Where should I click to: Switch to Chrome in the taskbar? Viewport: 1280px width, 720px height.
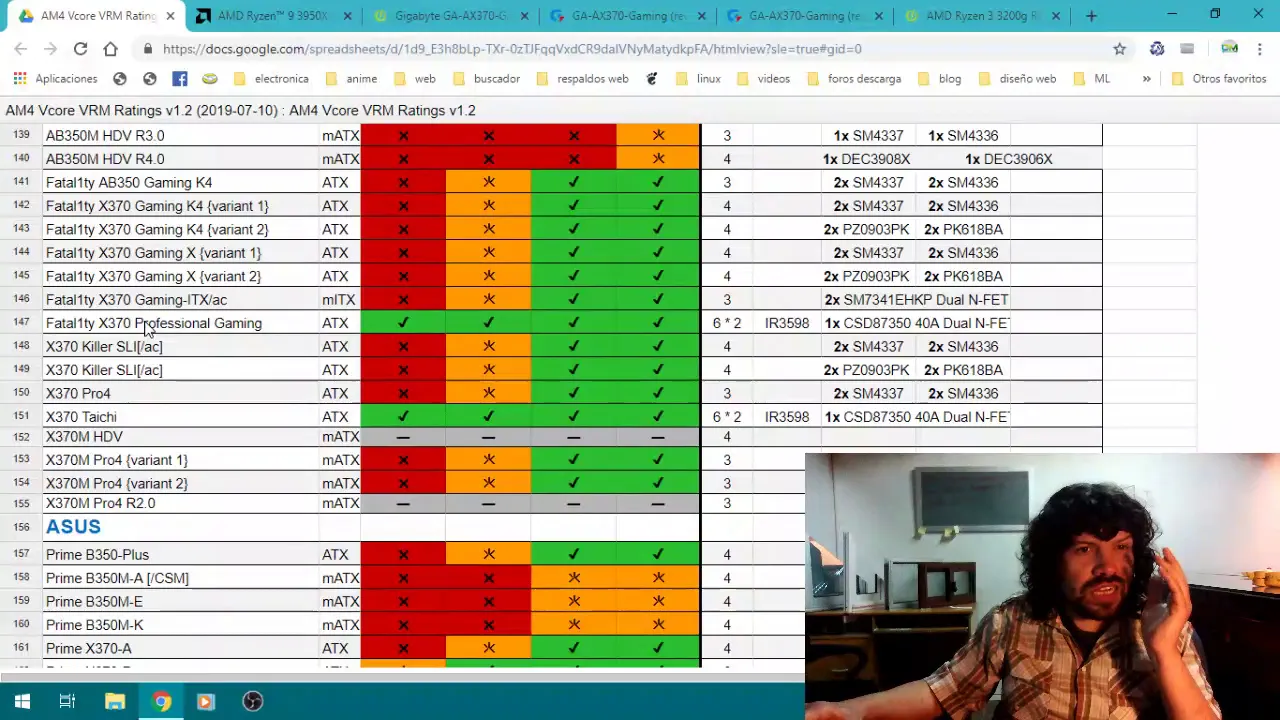pos(161,701)
